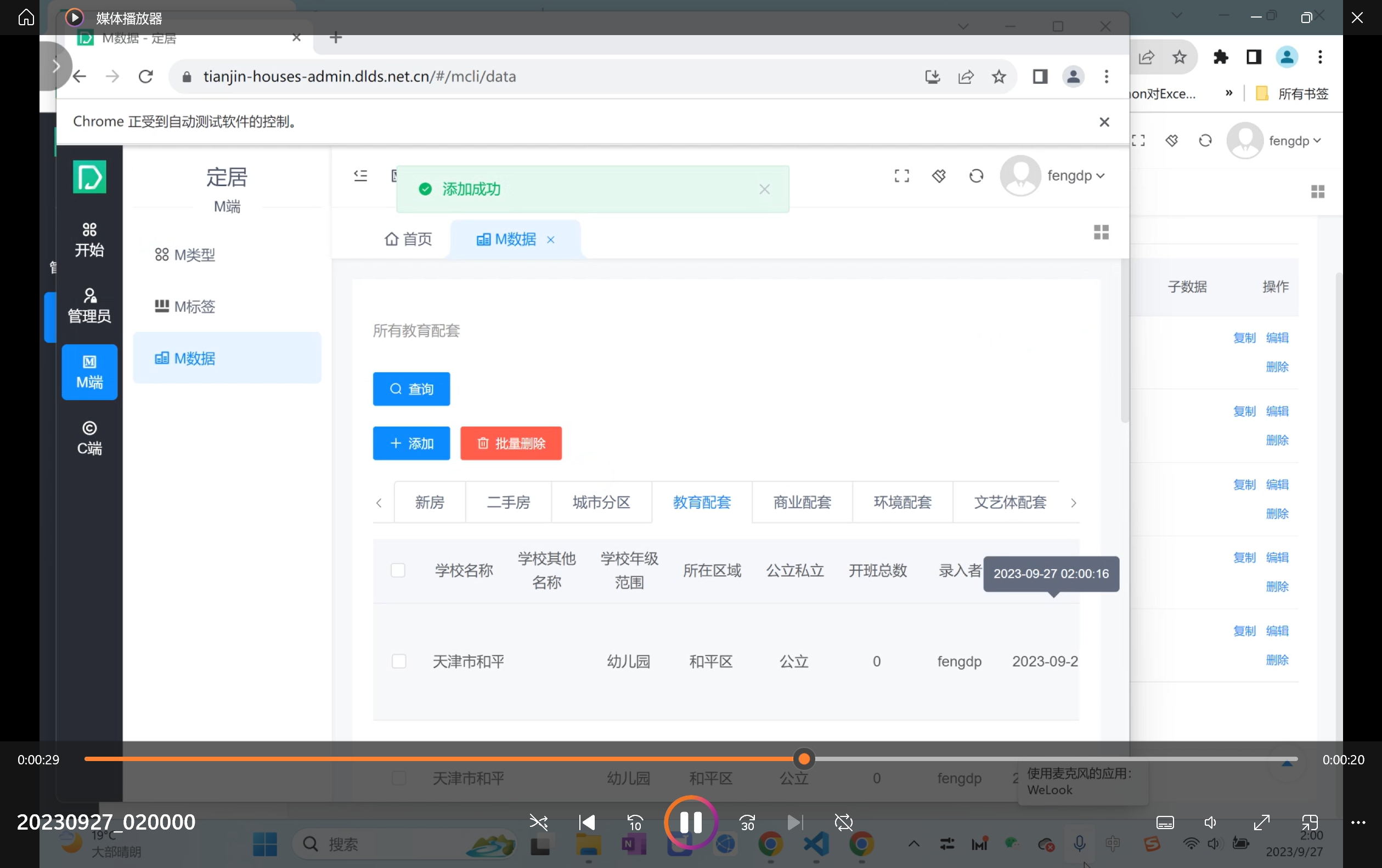Expand bookmarks overflow chevron in back window

point(1229,93)
